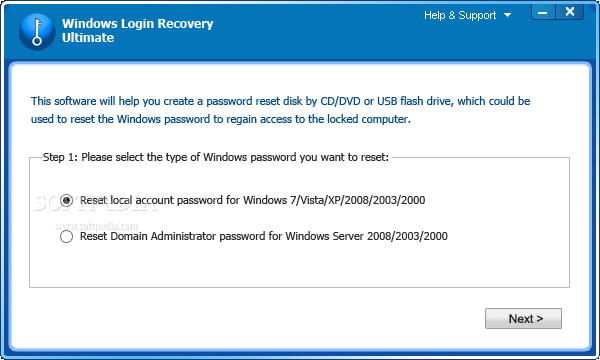
Task: Click the www.softpedia.com watermark text
Action: click(96, 226)
